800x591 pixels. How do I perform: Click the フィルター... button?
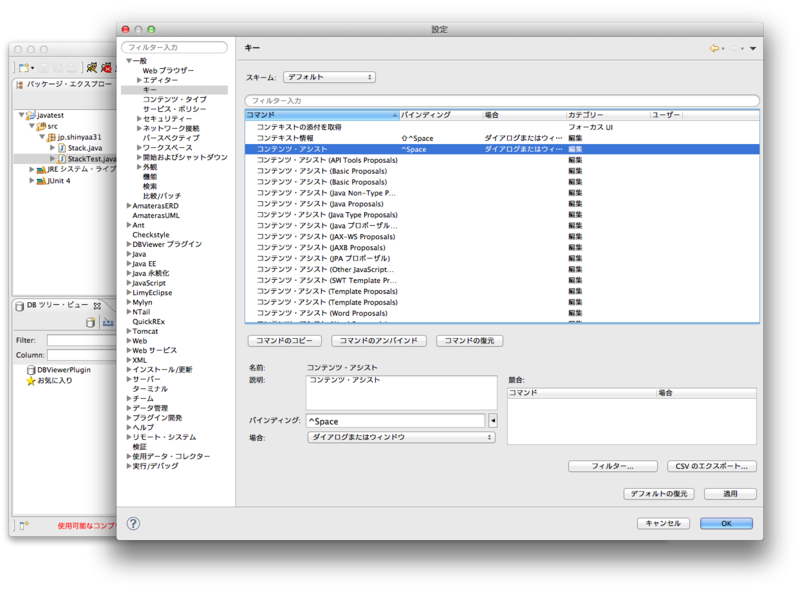tap(612, 466)
